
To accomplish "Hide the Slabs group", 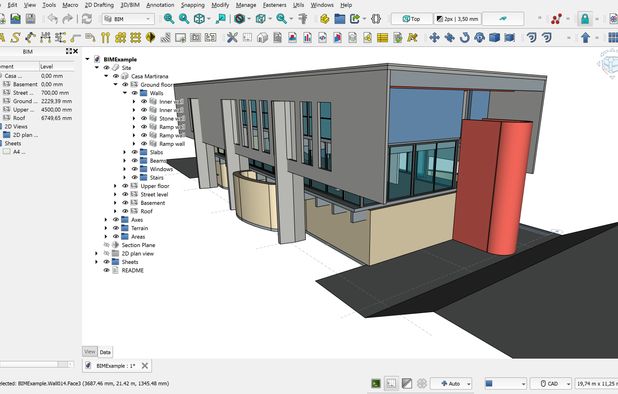I will pos(135,152).
